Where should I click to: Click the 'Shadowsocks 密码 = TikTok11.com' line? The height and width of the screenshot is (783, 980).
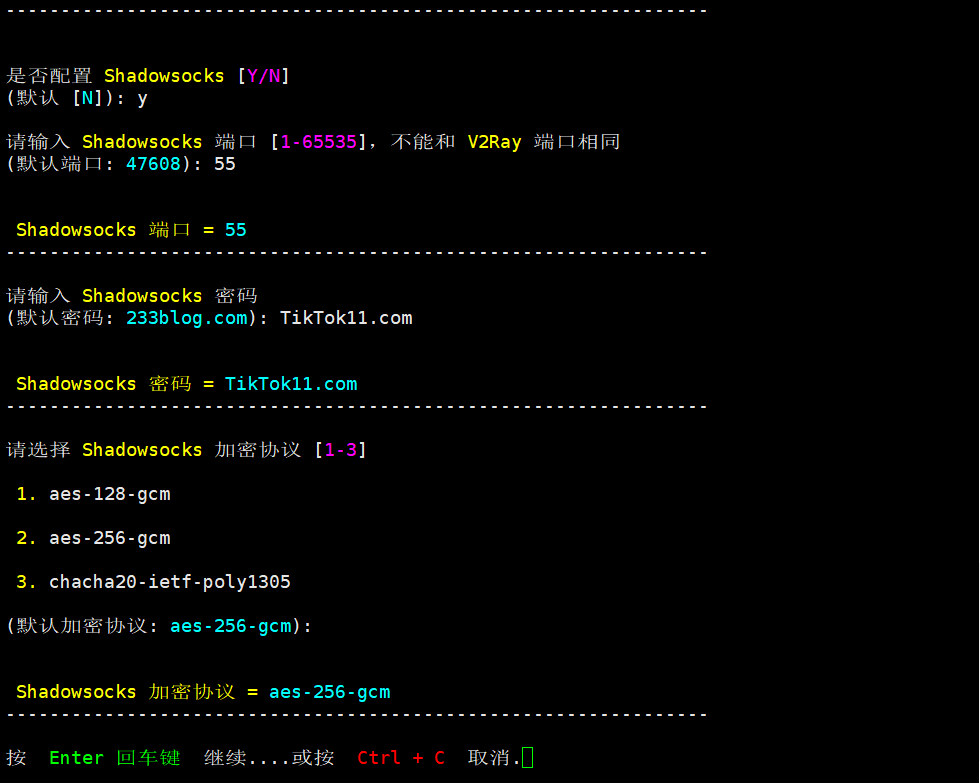187,384
